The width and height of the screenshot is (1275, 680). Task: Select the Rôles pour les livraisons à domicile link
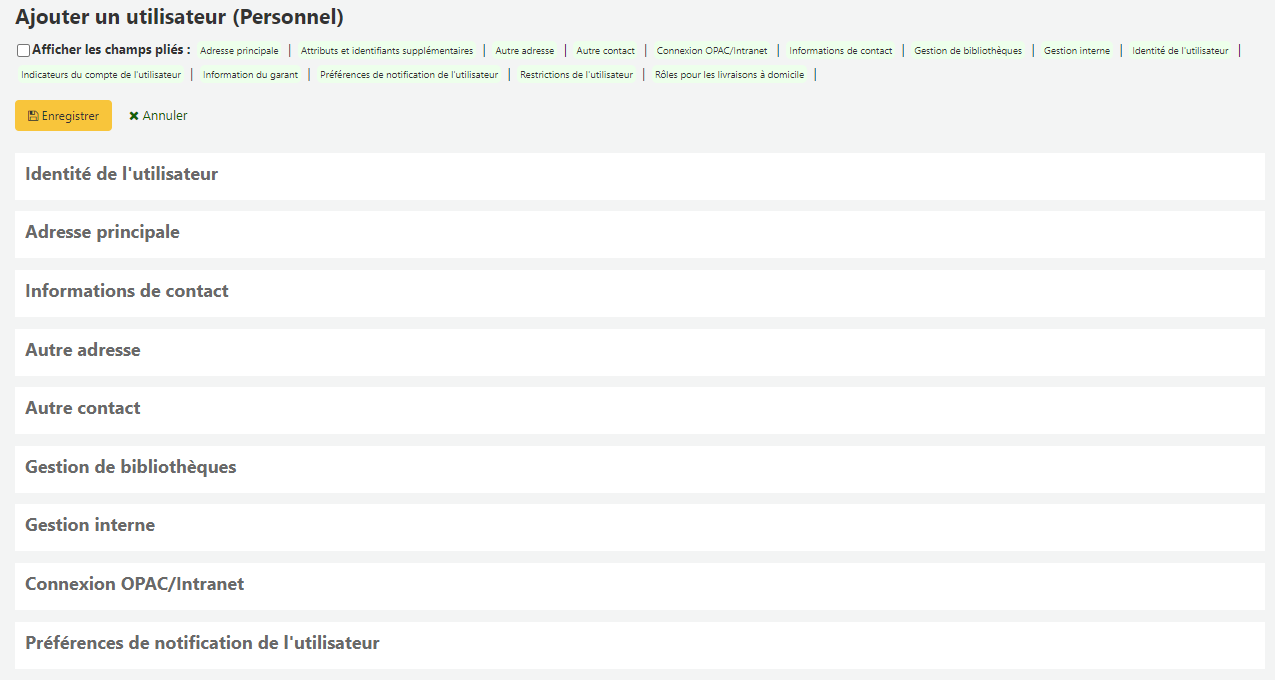pos(729,74)
